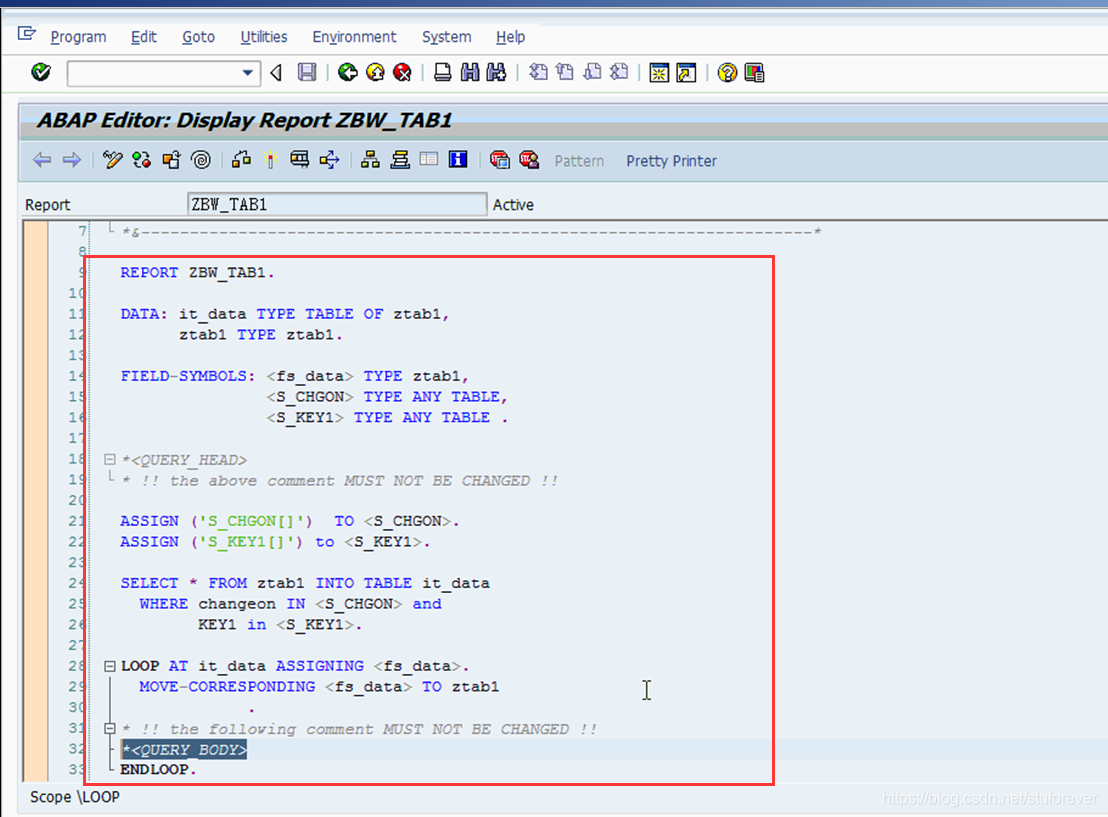
Task: Toggle the fullscreen on/off icon
Action: tap(429, 159)
